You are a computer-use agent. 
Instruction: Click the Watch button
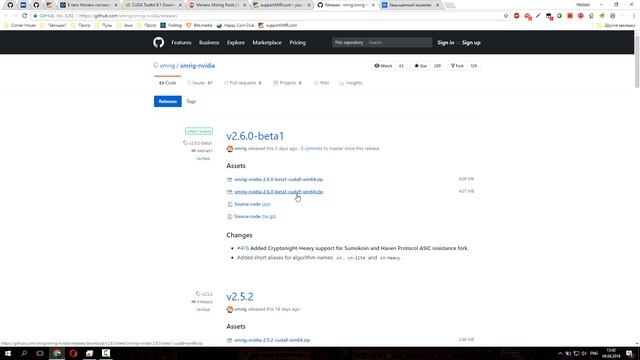[x=383, y=66]
